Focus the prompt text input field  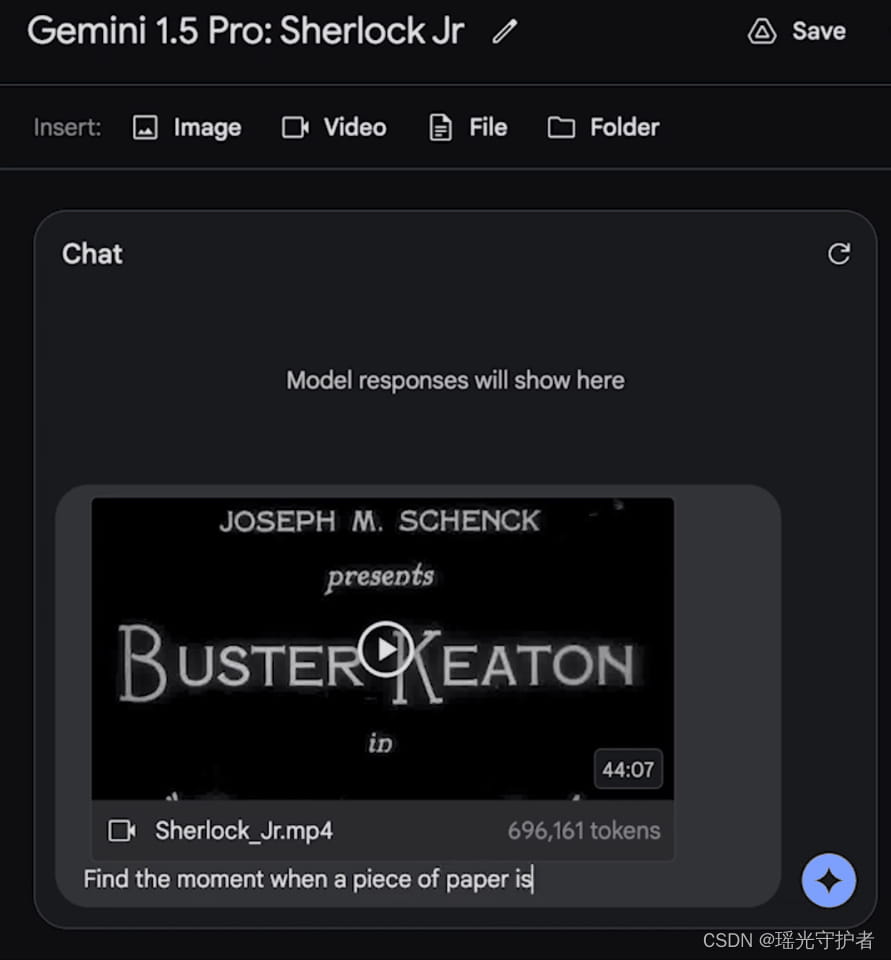(418, 880)
